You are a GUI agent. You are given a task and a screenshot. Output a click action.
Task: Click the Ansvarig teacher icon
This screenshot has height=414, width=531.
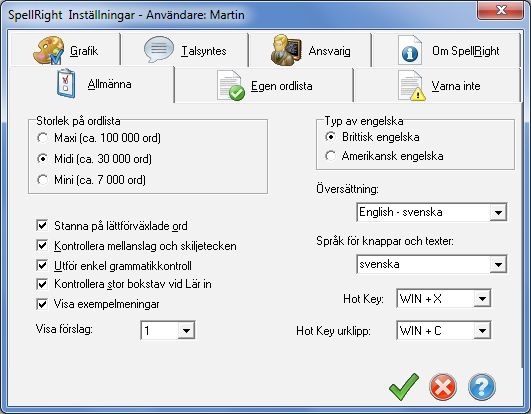[x=286, y=50]
